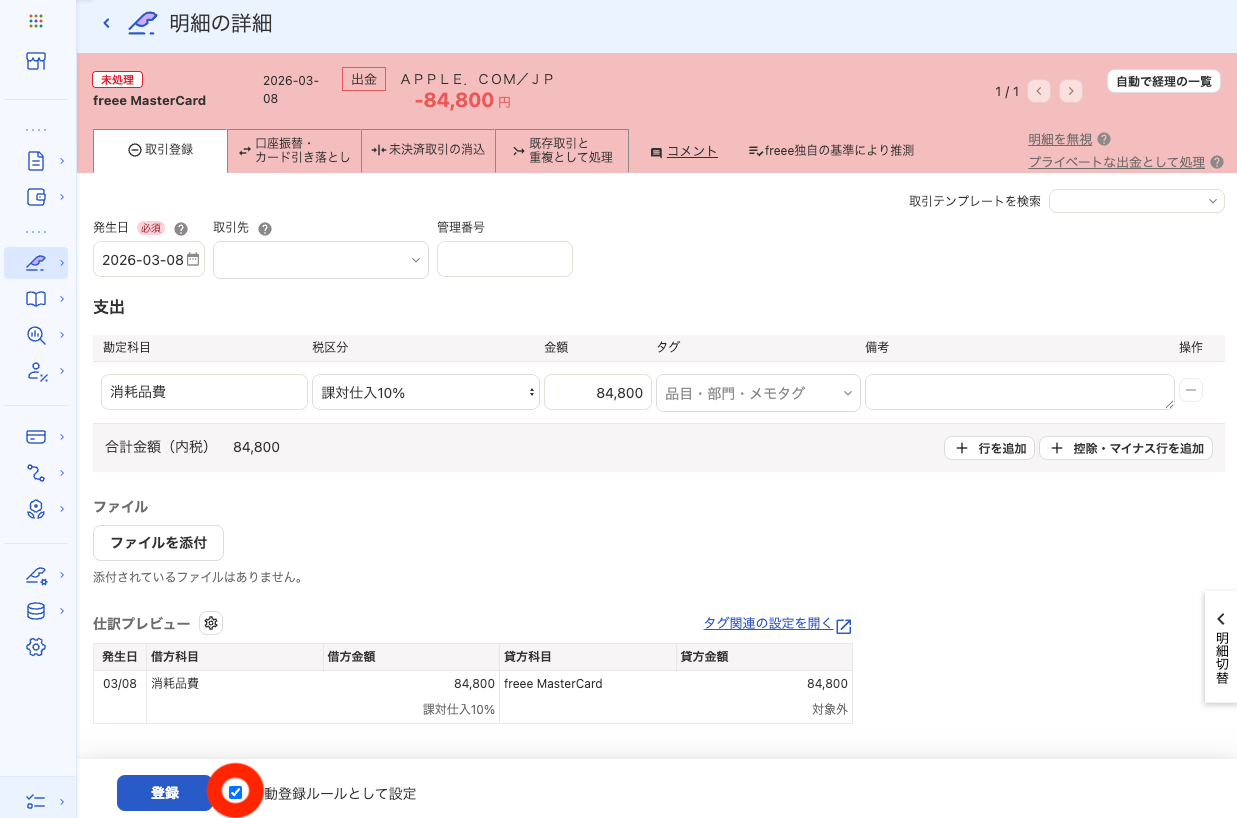
Task: Expand submenu chevron next to card icon
Action: 62,437
